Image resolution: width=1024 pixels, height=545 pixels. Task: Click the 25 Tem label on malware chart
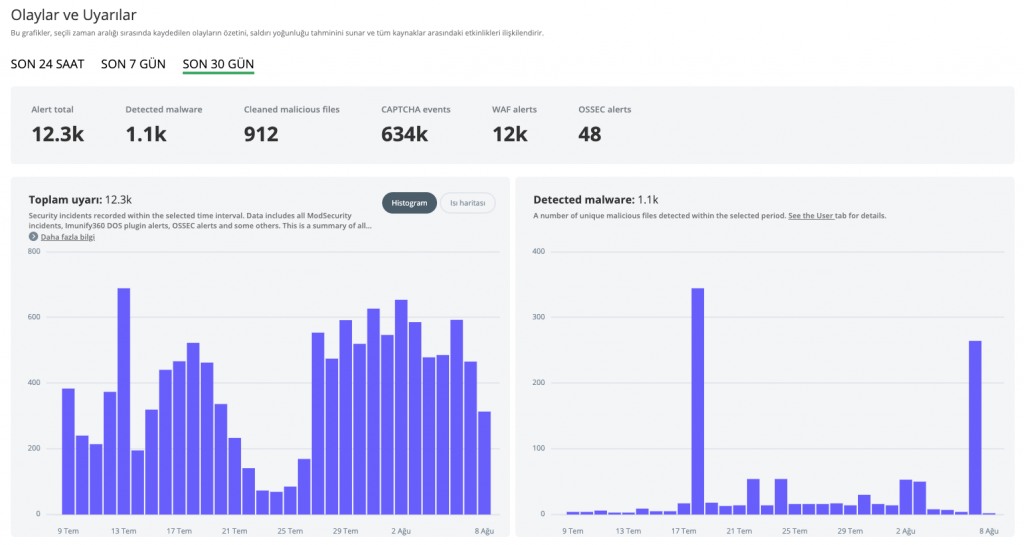[x=795, y=531]
